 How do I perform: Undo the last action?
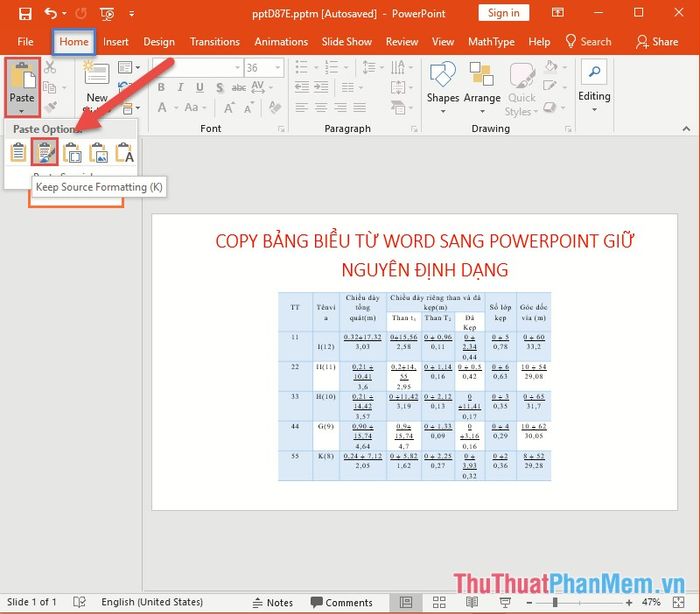click(50, 13)
